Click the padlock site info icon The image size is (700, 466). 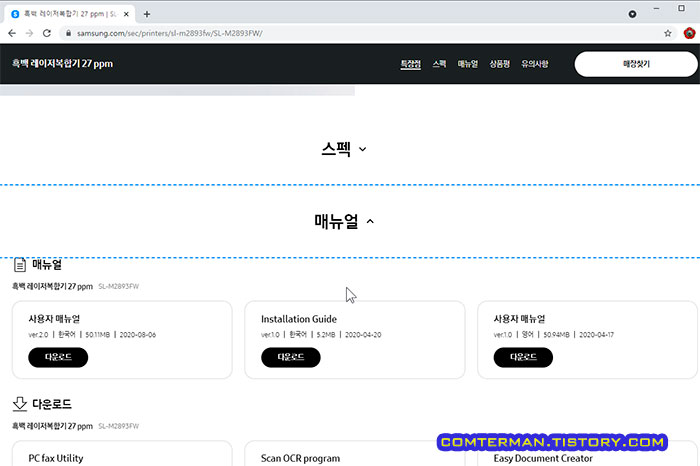pos(68,33)
